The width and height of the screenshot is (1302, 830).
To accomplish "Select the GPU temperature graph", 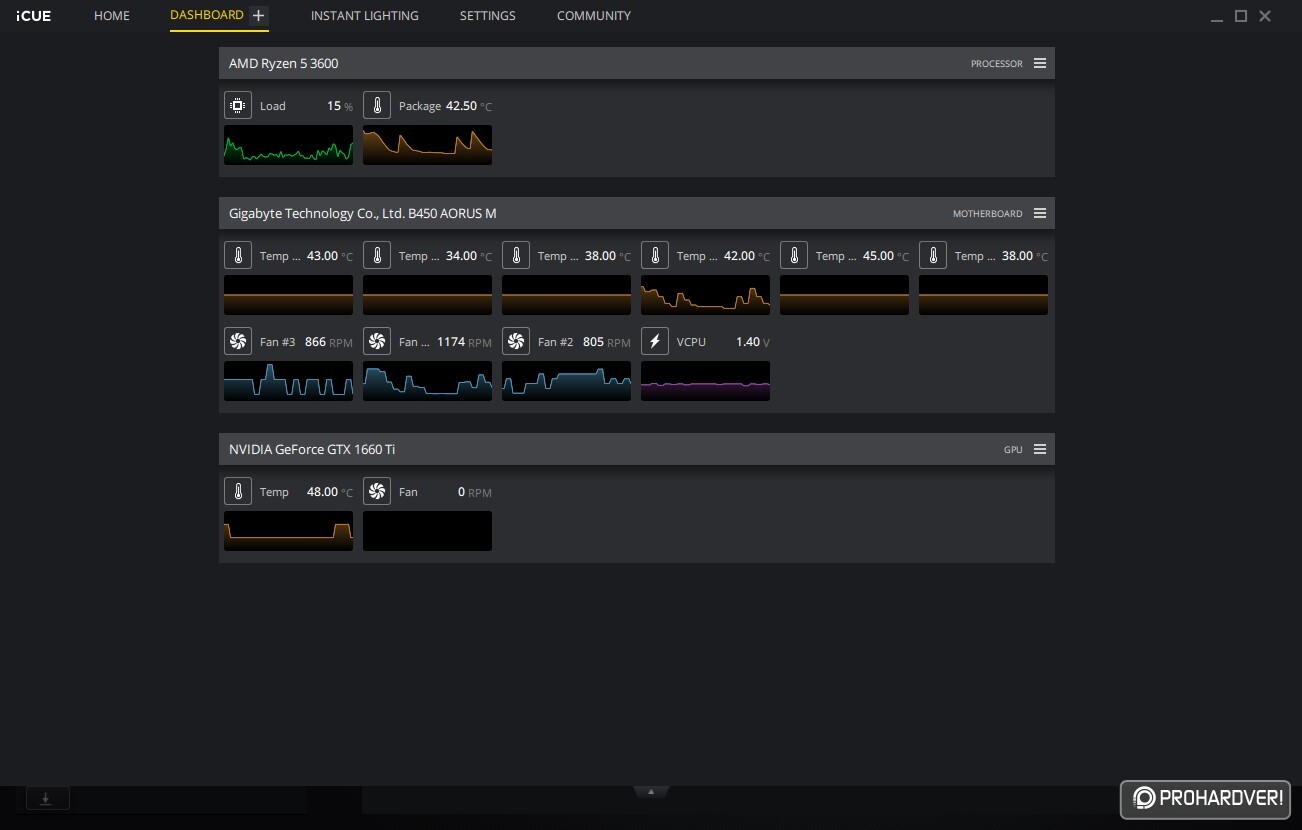I will pyautogui.click(x=288, y=531).
